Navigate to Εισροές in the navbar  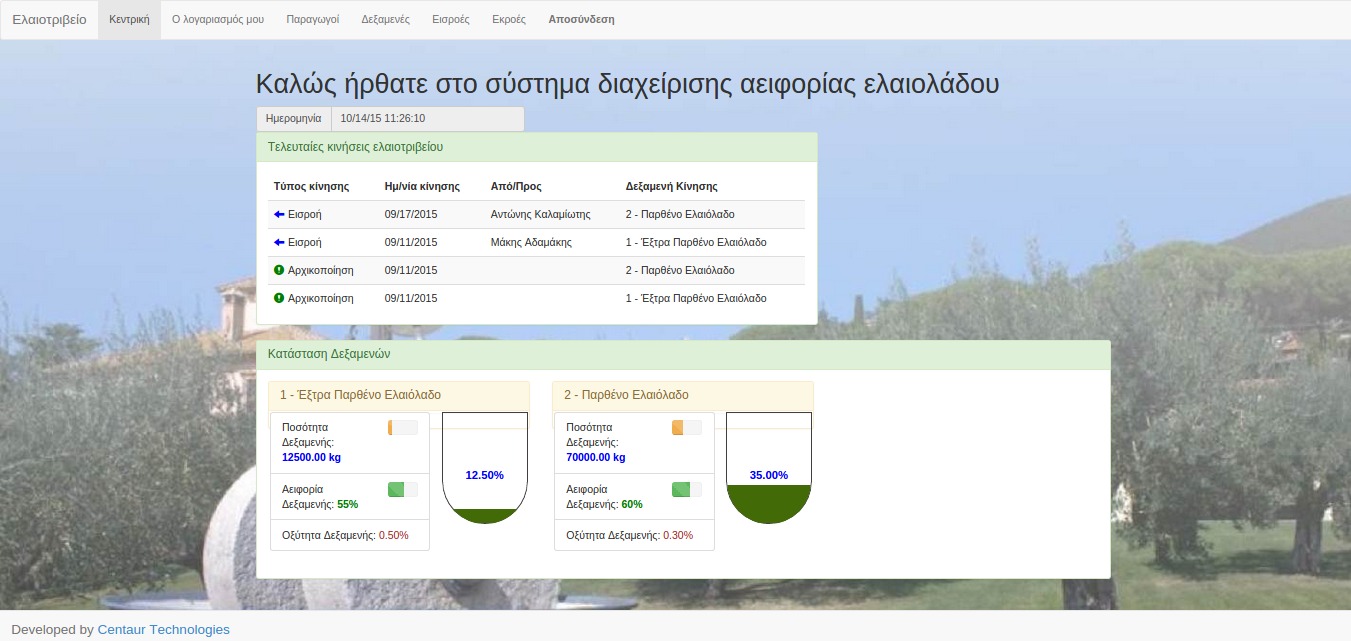pos(450,19)
